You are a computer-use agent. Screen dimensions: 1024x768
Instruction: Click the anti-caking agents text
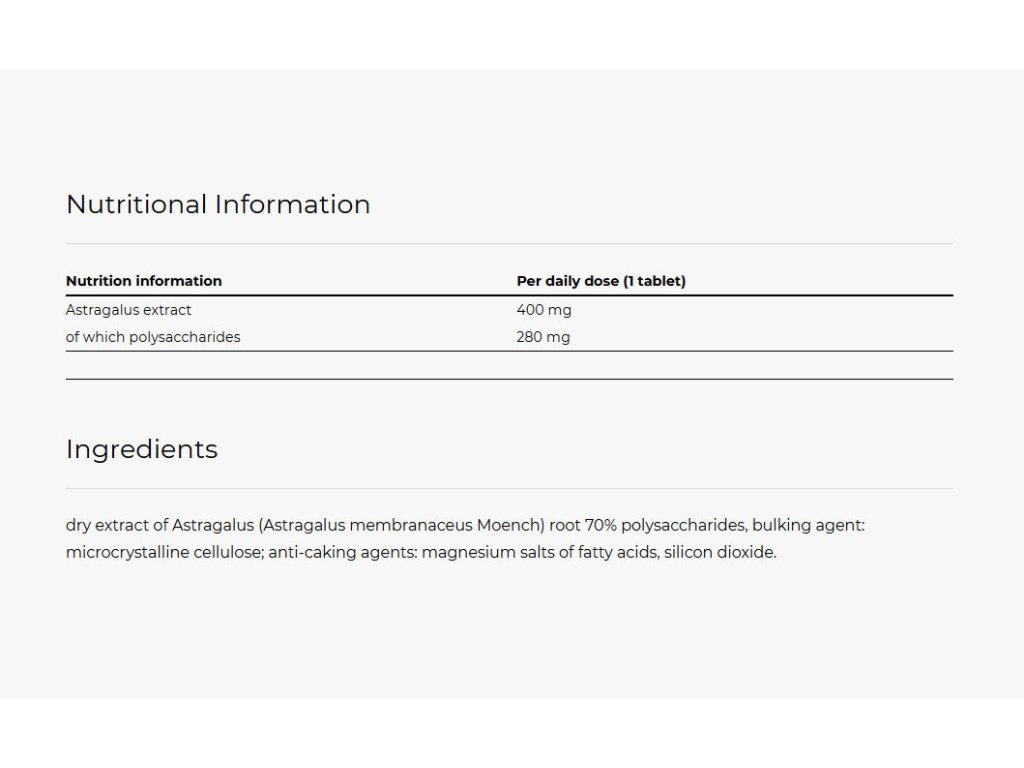[343, 552]
